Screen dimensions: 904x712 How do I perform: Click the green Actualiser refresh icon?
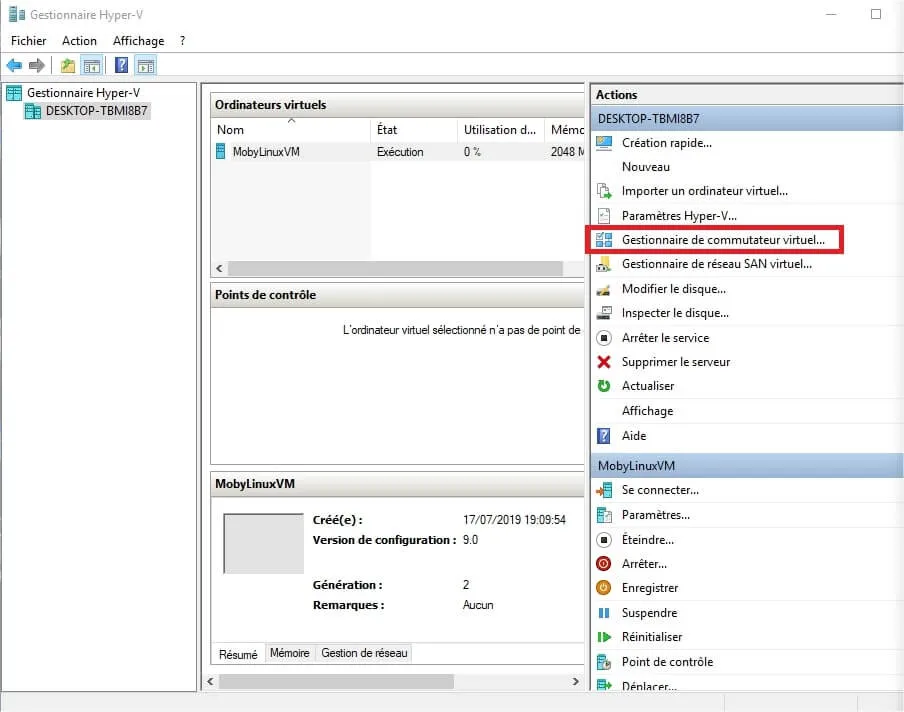(604, 386)
